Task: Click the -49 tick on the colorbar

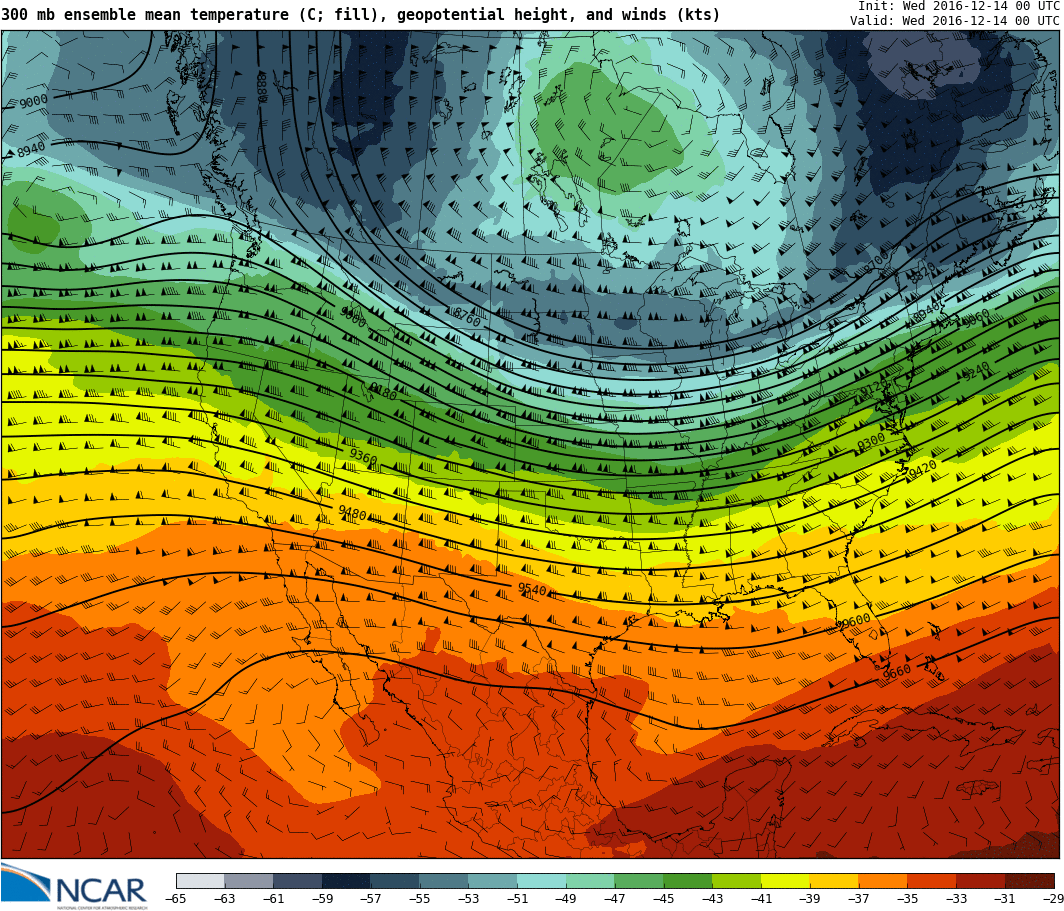Action: click(x=566, y=899)
